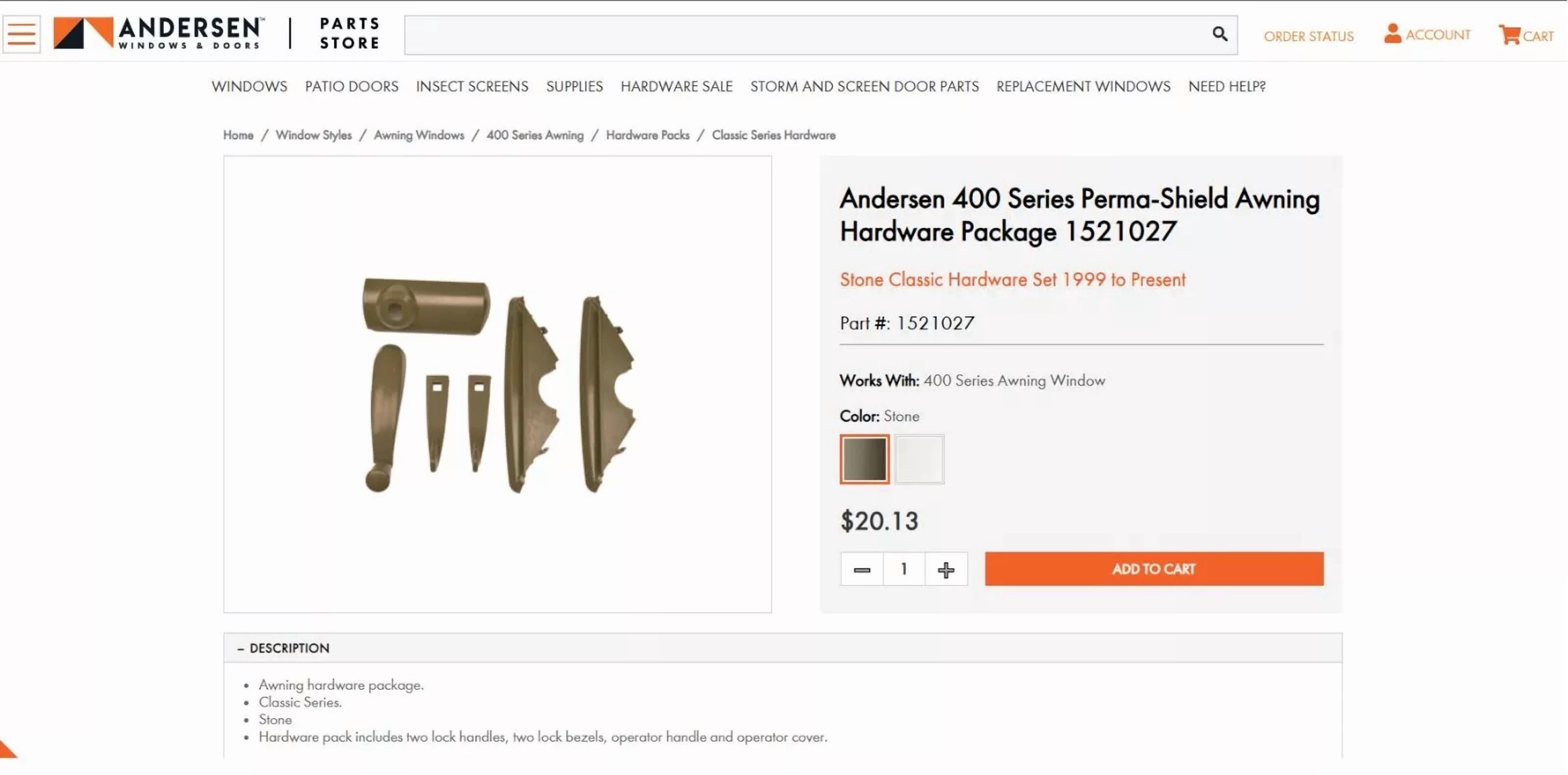Screen dimensions: 1568x775
Task: Toggle selection of the currently selected color
Action: pyautogui.click(x=864, y=460)
